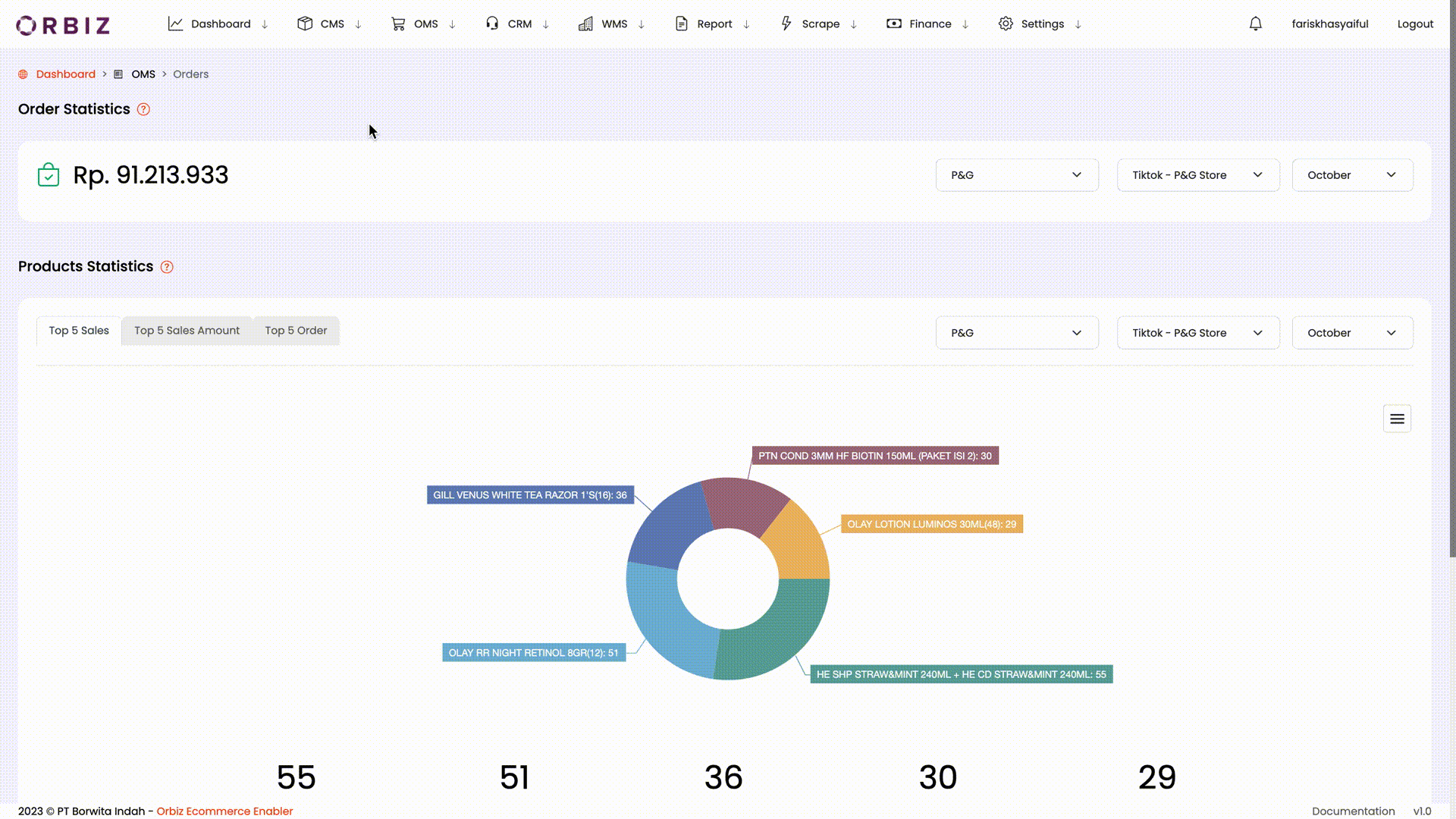Click the breadcrumb globe icon
Viewport: 1456px width, 819px height.
pos(23,74)
